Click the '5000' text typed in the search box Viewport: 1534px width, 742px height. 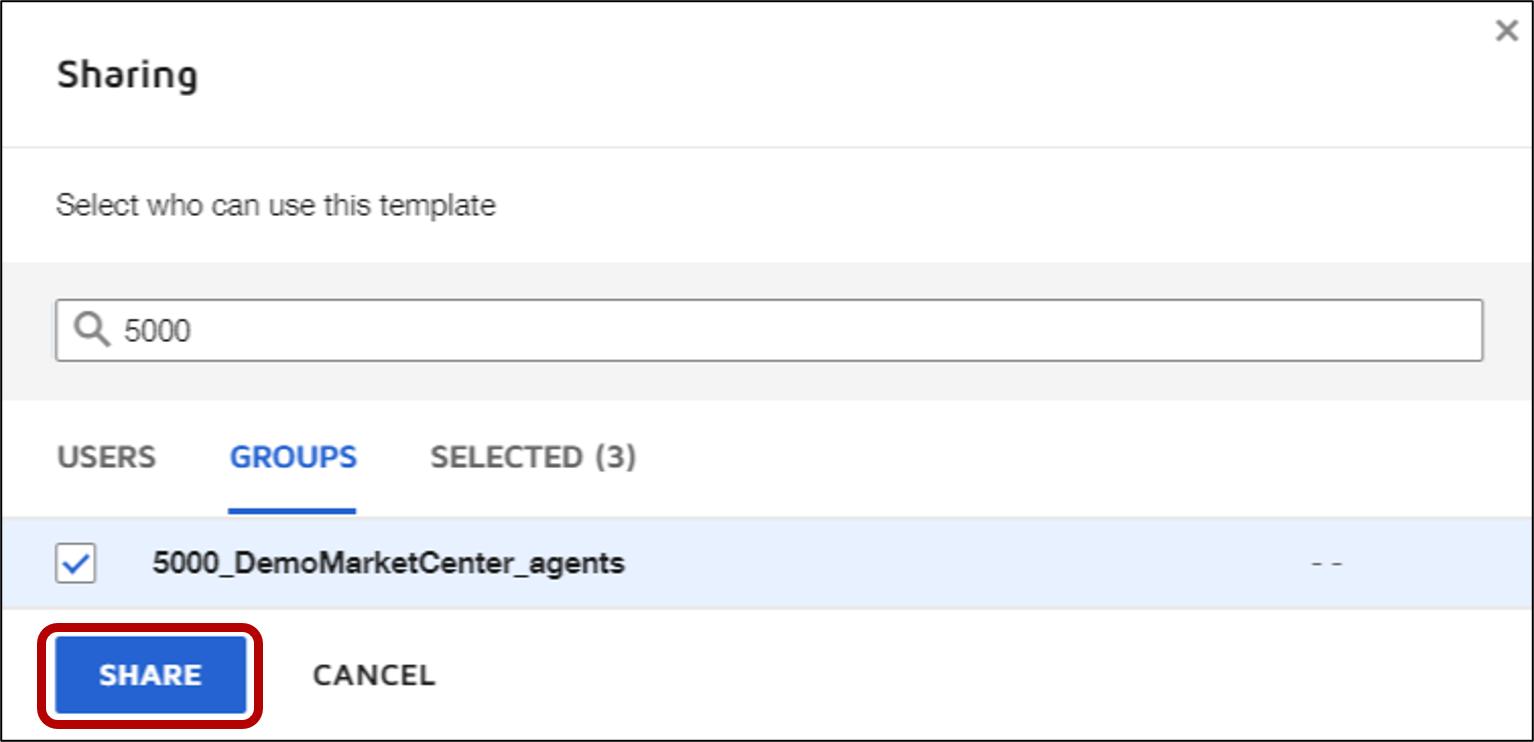(x=157, y=331)
